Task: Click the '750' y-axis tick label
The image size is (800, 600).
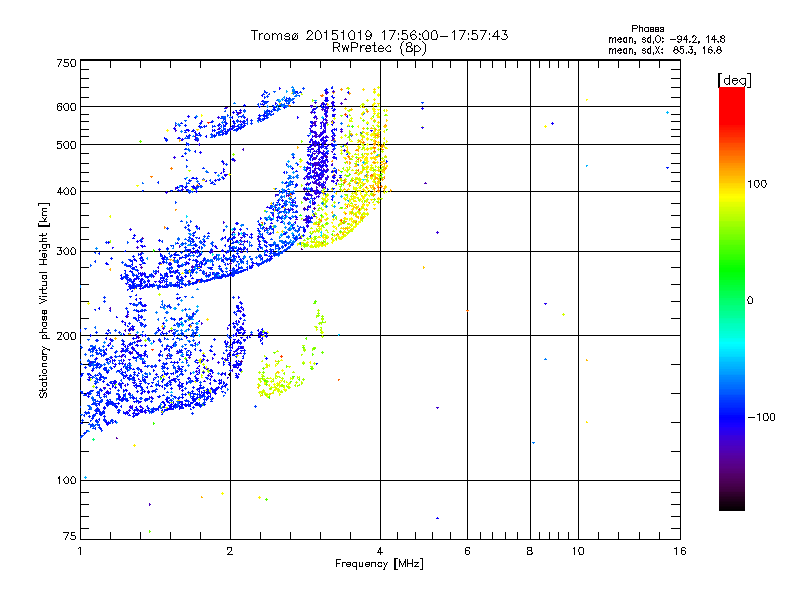Action: click(x=66, y=63)
